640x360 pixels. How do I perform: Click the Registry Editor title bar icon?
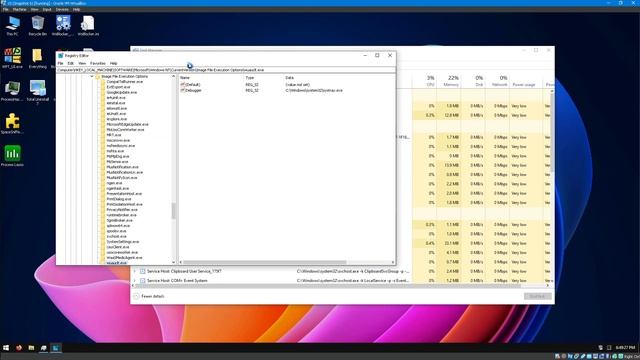click(x=60, y=56)
